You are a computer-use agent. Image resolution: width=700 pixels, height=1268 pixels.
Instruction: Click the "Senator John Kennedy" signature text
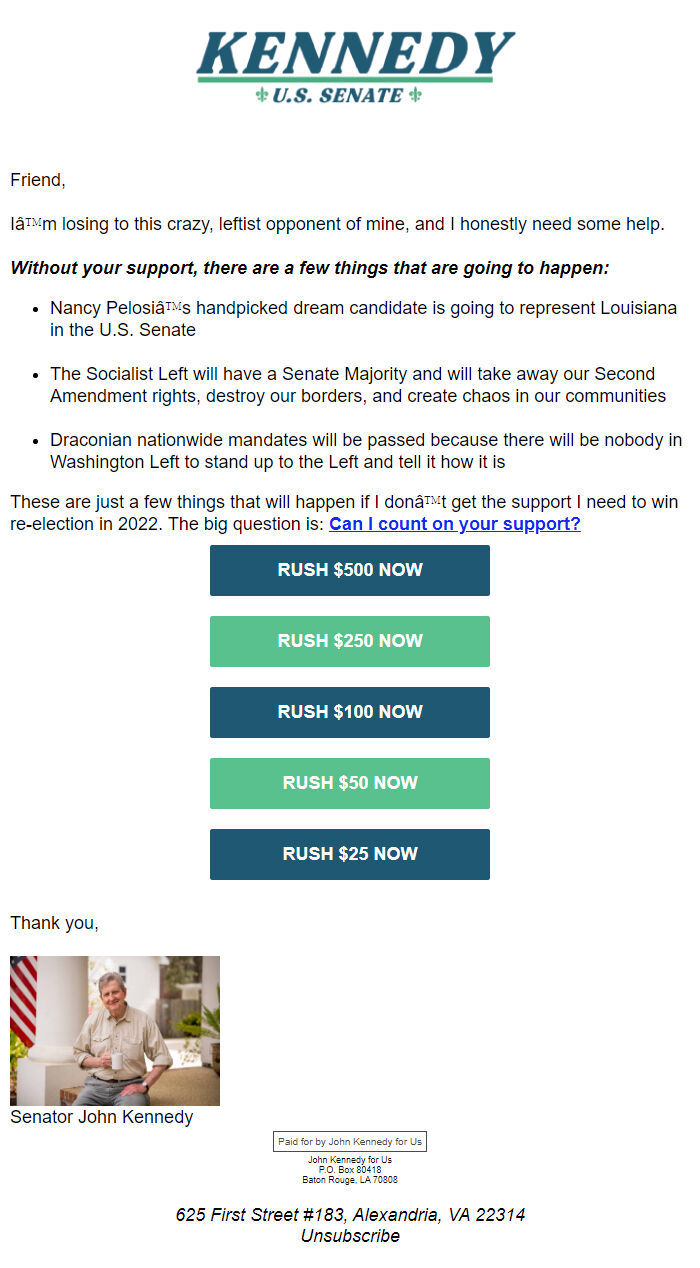[101, 1117]
